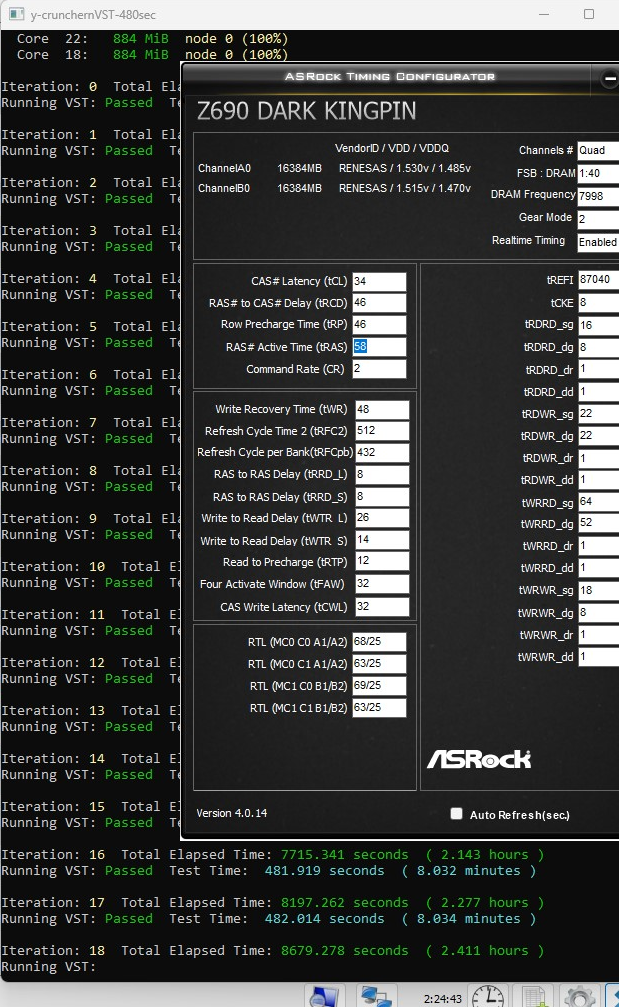The width and height of the screenshot is (619, 1007).
Task: Click the Row Precharge Time (tRP) field
Action: click(x=379, y=324)
